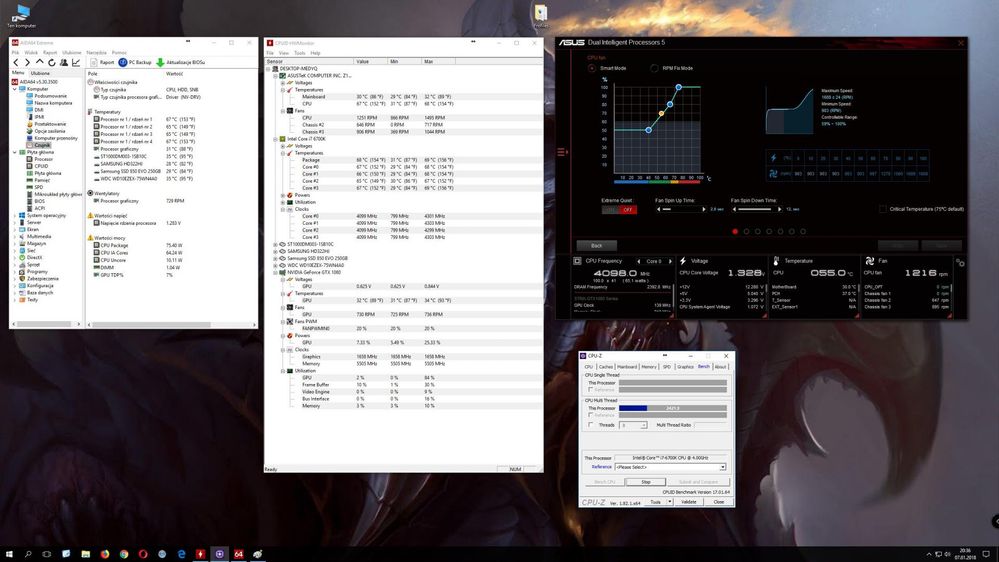Screen dimensions: 999x562
Task: Switch to Ulubione tab in AIDA64
Action: 40,73
